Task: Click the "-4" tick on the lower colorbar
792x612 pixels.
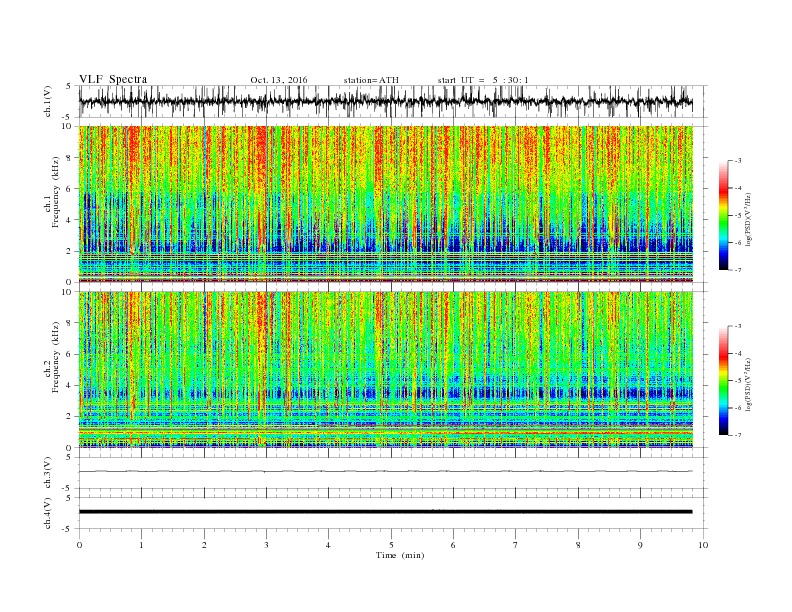Action: 737,353
